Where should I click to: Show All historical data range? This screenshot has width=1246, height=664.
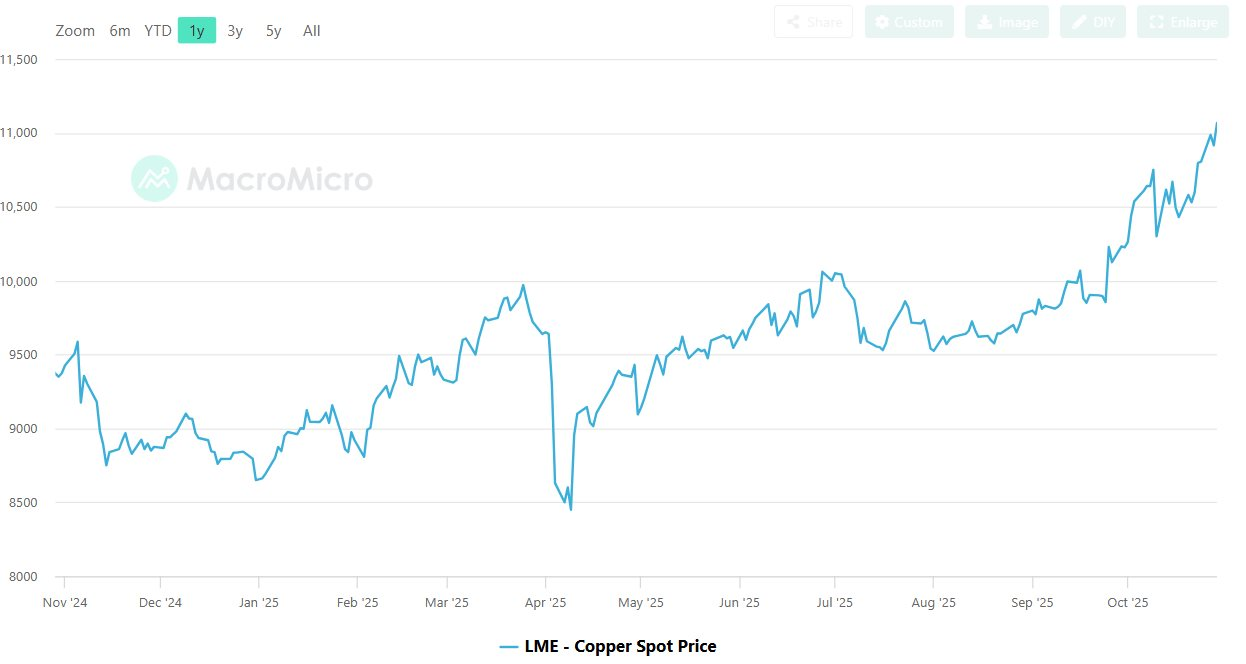[312, 31]
